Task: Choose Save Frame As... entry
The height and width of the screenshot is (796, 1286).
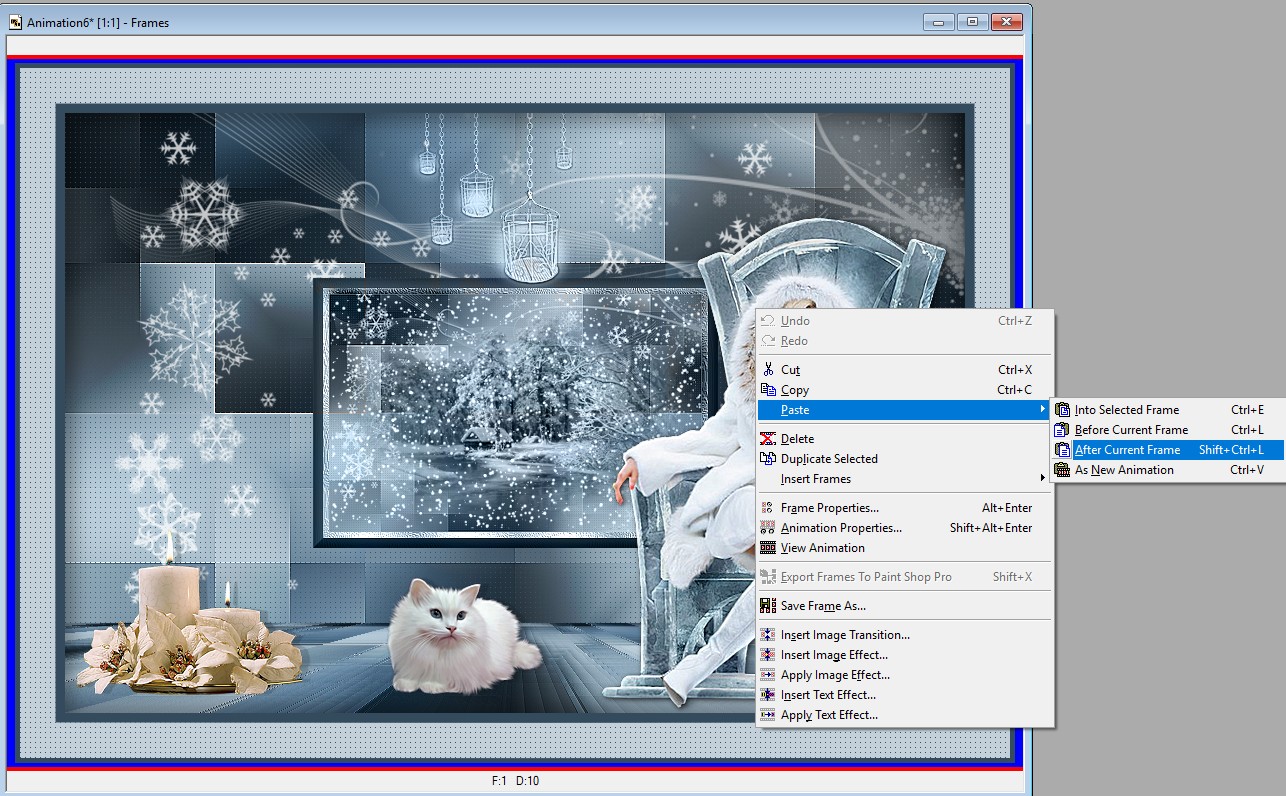Action: pos(903,606)
